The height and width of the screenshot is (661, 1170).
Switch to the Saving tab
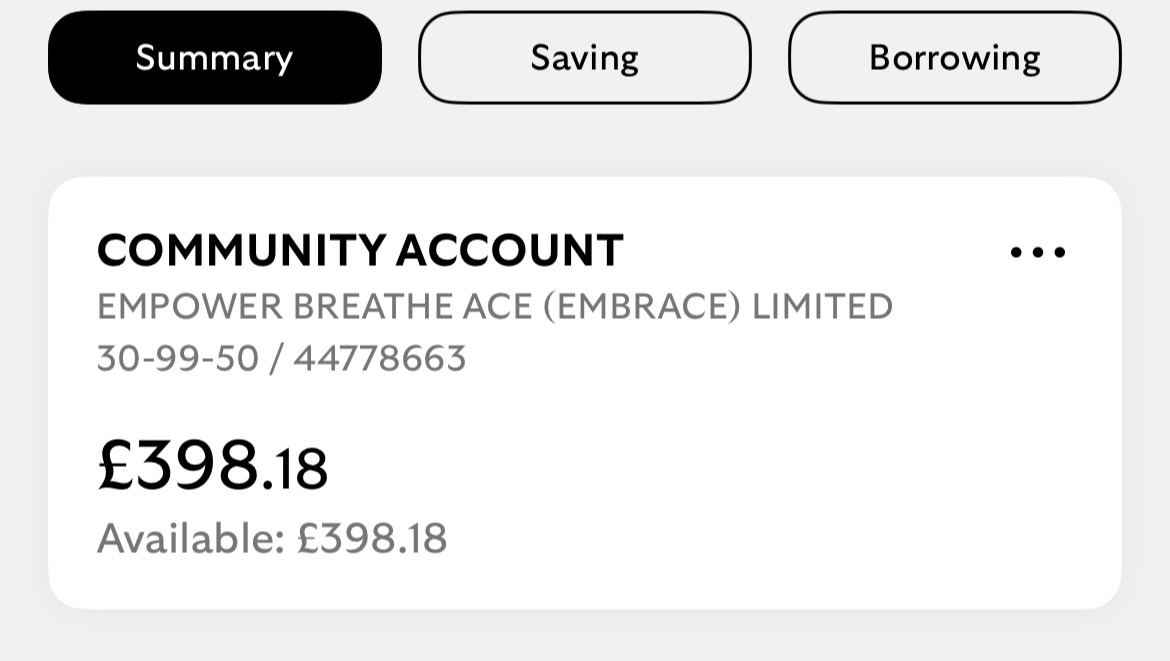(584, 58)
